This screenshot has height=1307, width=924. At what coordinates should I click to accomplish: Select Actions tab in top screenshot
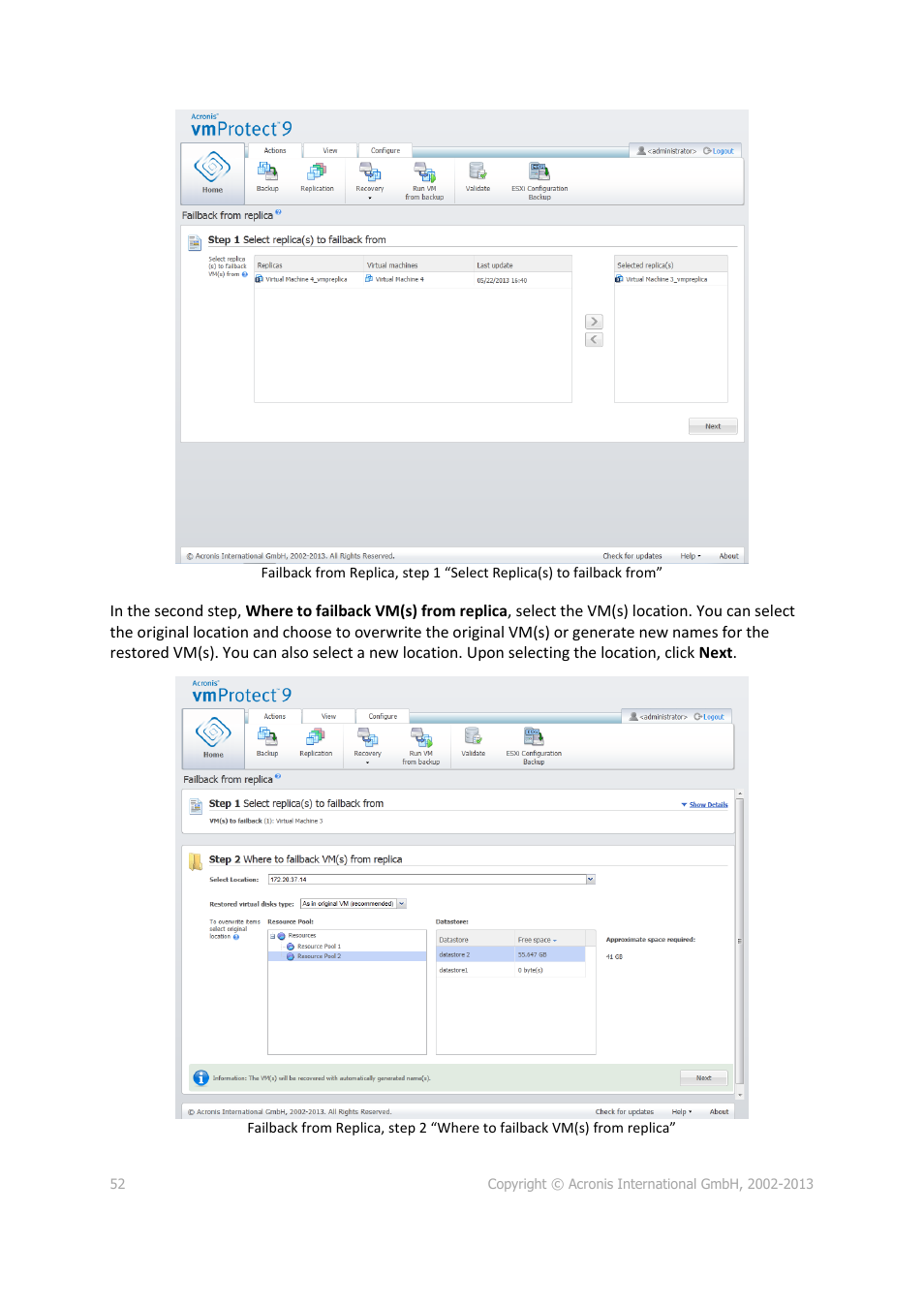275,150
